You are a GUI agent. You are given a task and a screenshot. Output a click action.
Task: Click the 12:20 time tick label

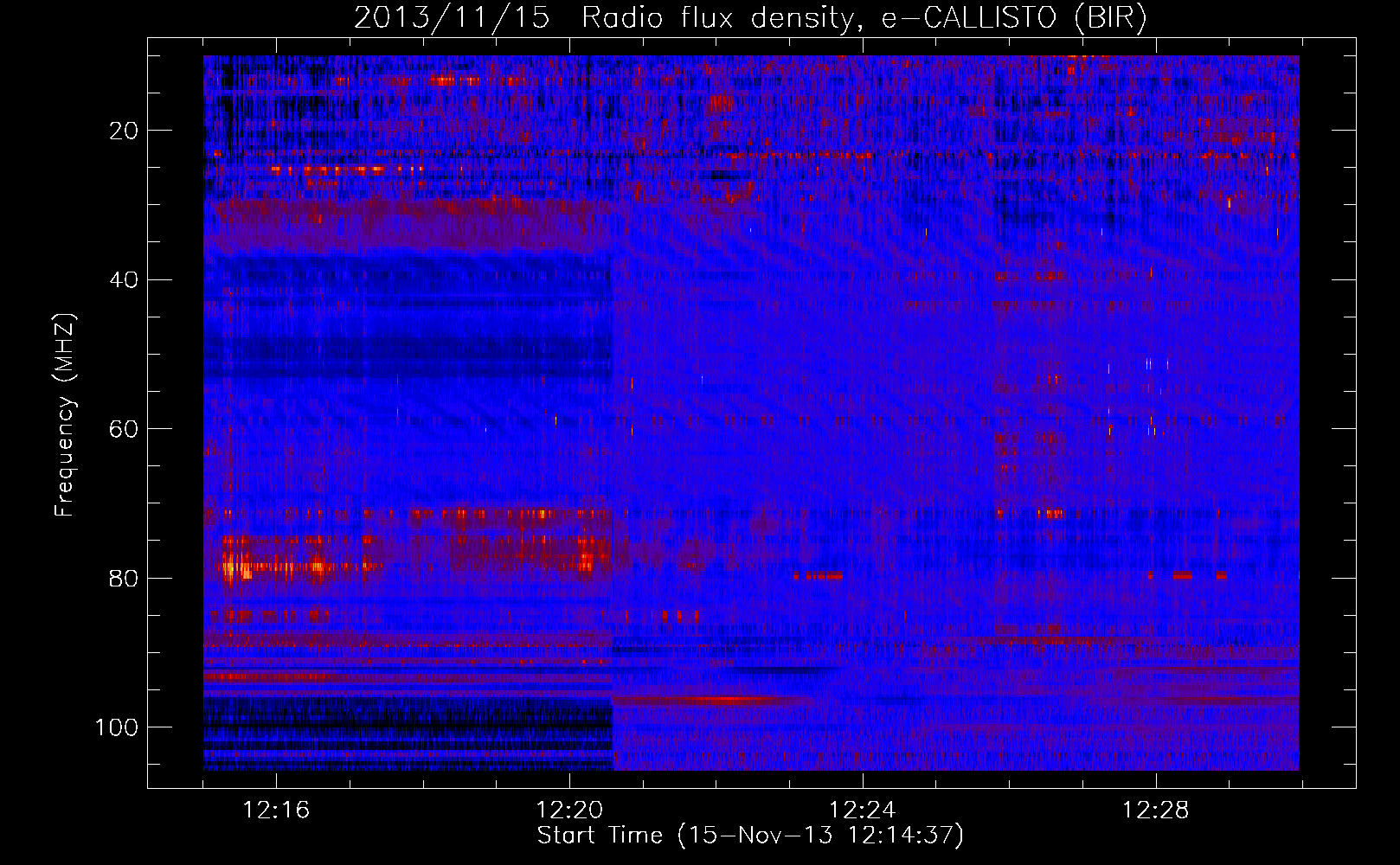click(569, 811)
